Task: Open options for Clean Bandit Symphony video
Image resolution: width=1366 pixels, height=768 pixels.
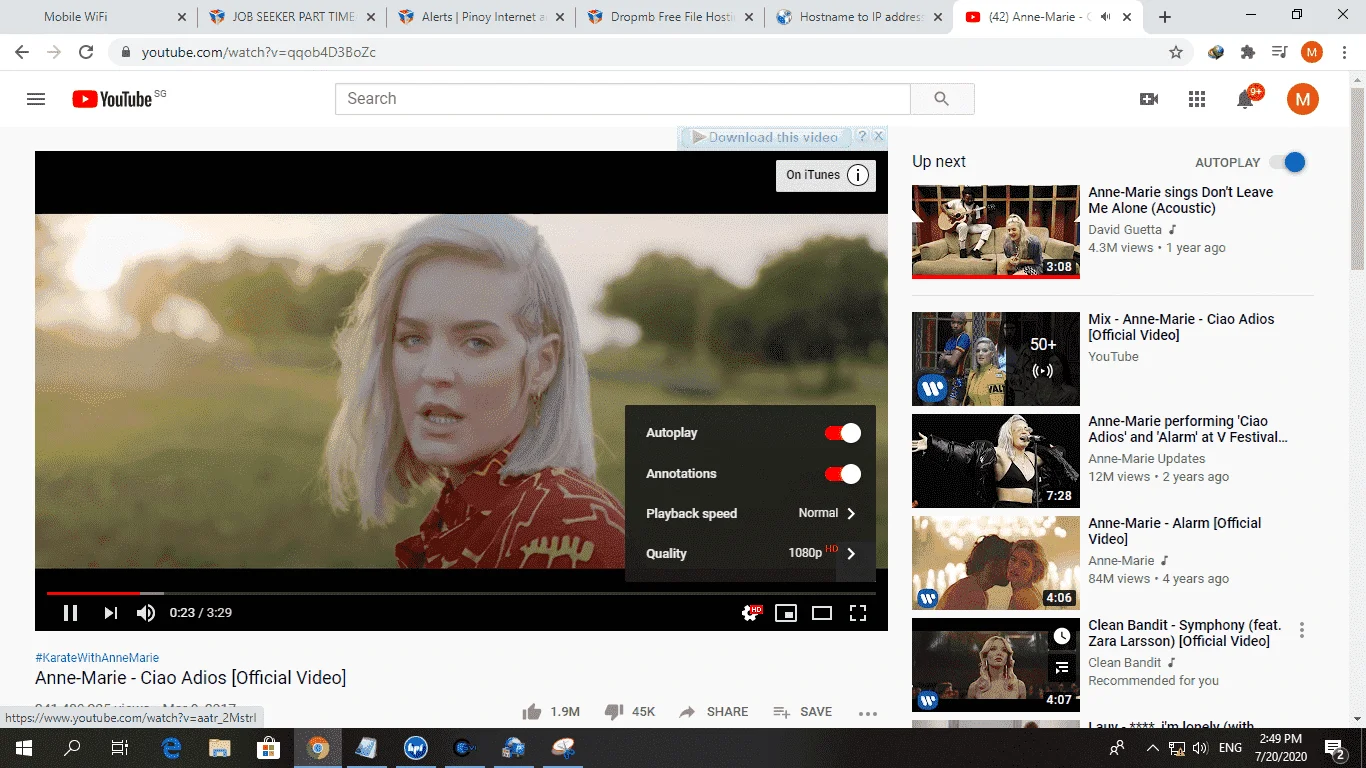Action: [1302, 630]
